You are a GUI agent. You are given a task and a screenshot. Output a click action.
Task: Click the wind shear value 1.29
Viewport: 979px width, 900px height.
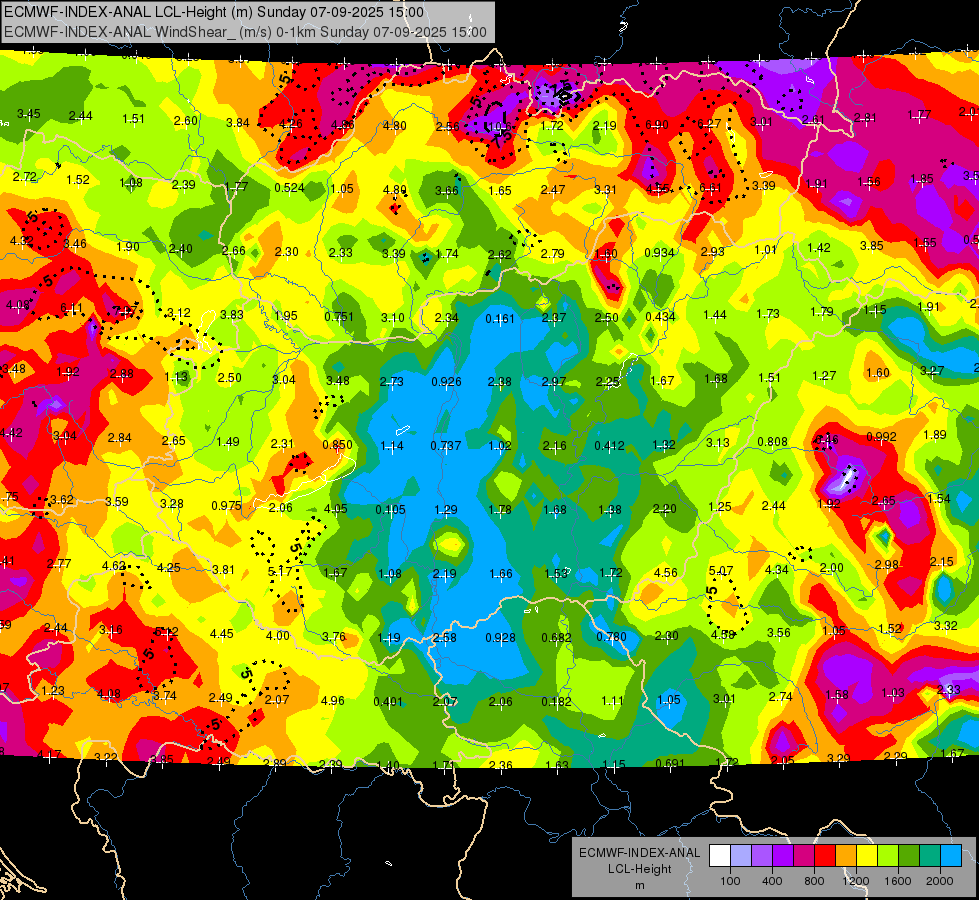point(446,510)
